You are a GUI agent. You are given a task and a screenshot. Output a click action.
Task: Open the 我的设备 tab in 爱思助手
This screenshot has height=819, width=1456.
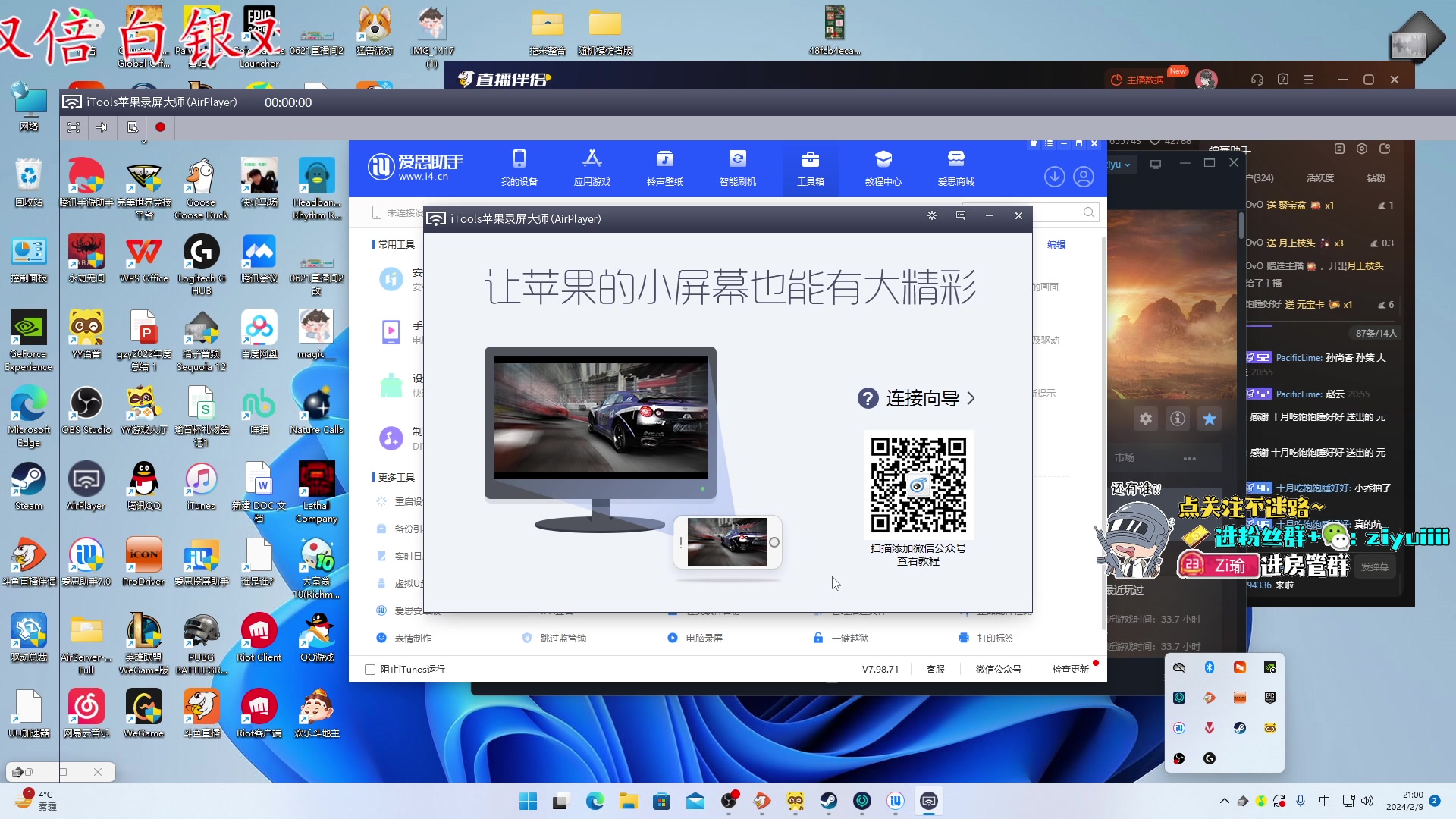click(x=519, y=168)
